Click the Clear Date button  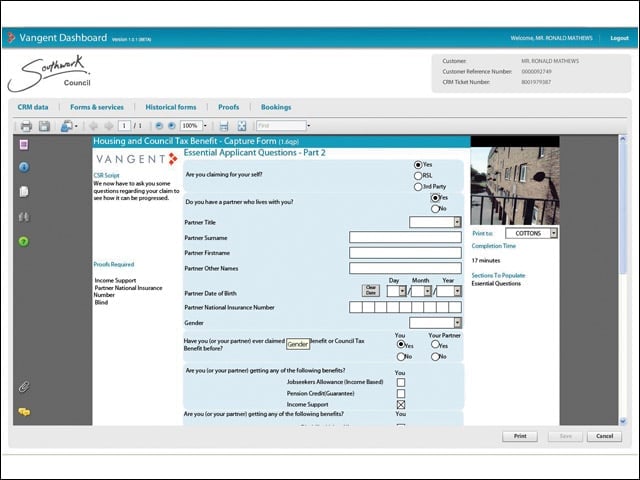click(x=371, y=290)
